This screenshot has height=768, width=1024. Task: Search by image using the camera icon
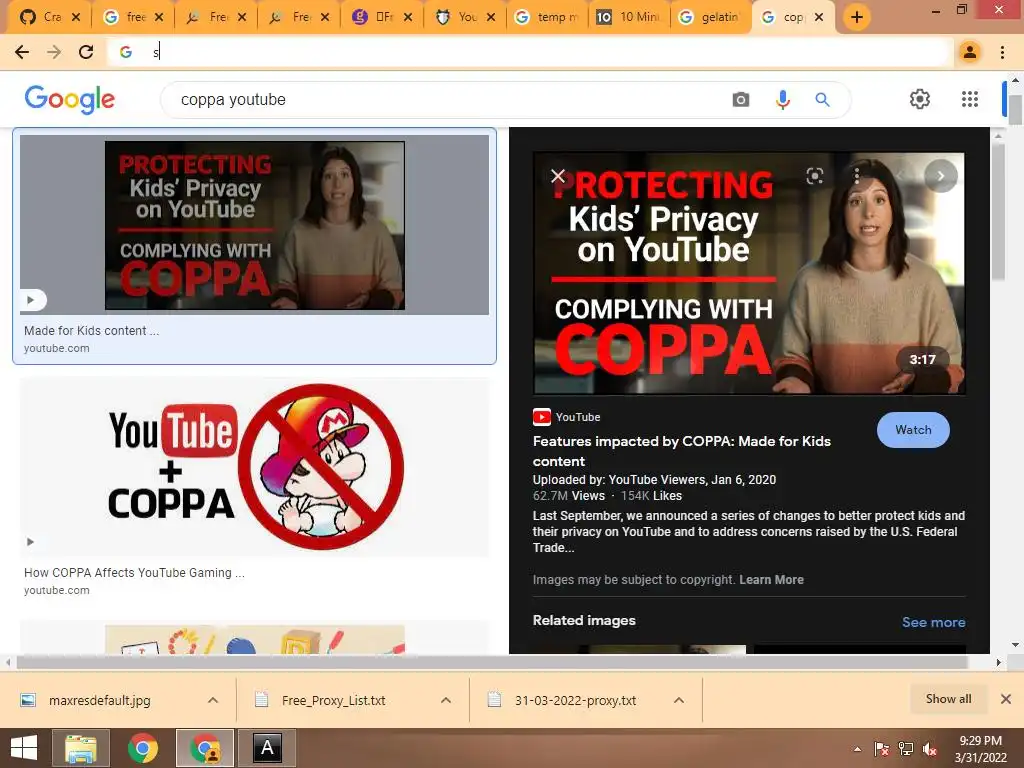tap(741, 100)
